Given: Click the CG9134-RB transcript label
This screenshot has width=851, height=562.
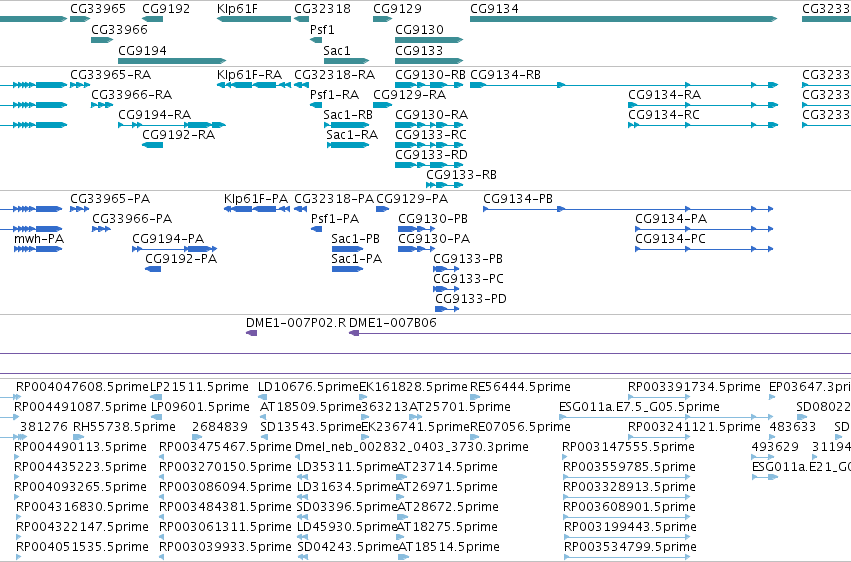Looking at the screenshot, I should point(505,74).
